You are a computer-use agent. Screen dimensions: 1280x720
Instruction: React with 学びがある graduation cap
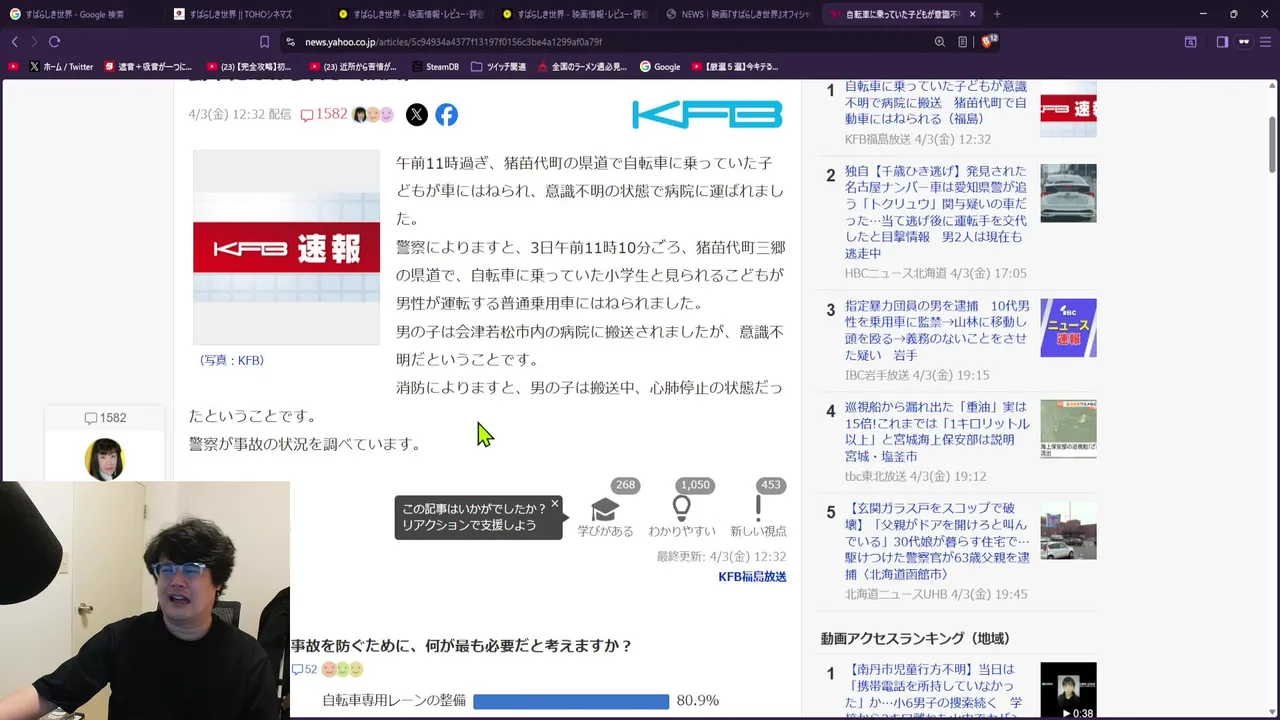605,510
